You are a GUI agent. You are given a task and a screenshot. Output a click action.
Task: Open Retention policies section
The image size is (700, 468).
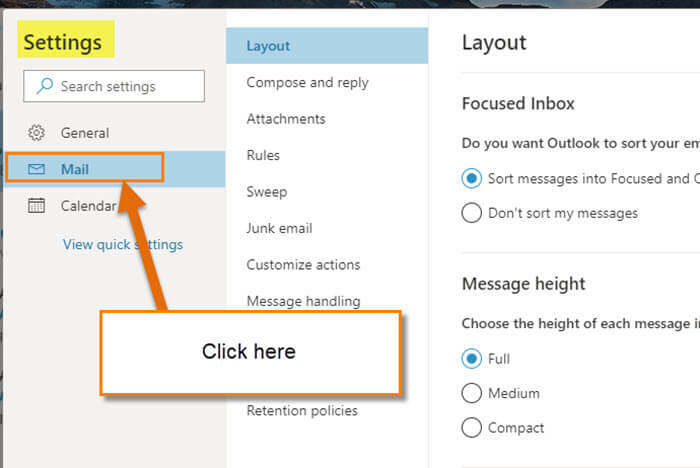point(302,410)
